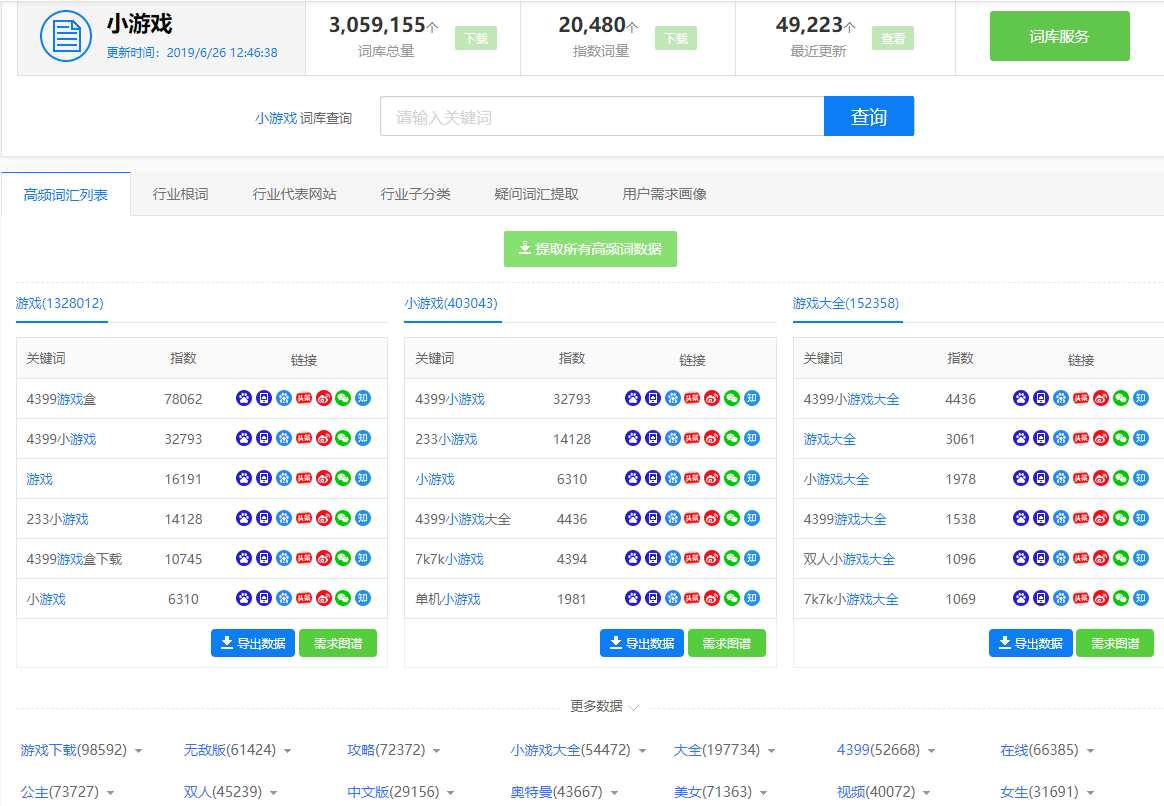Select the 疑问词汇提取 tab

(536, 194)
